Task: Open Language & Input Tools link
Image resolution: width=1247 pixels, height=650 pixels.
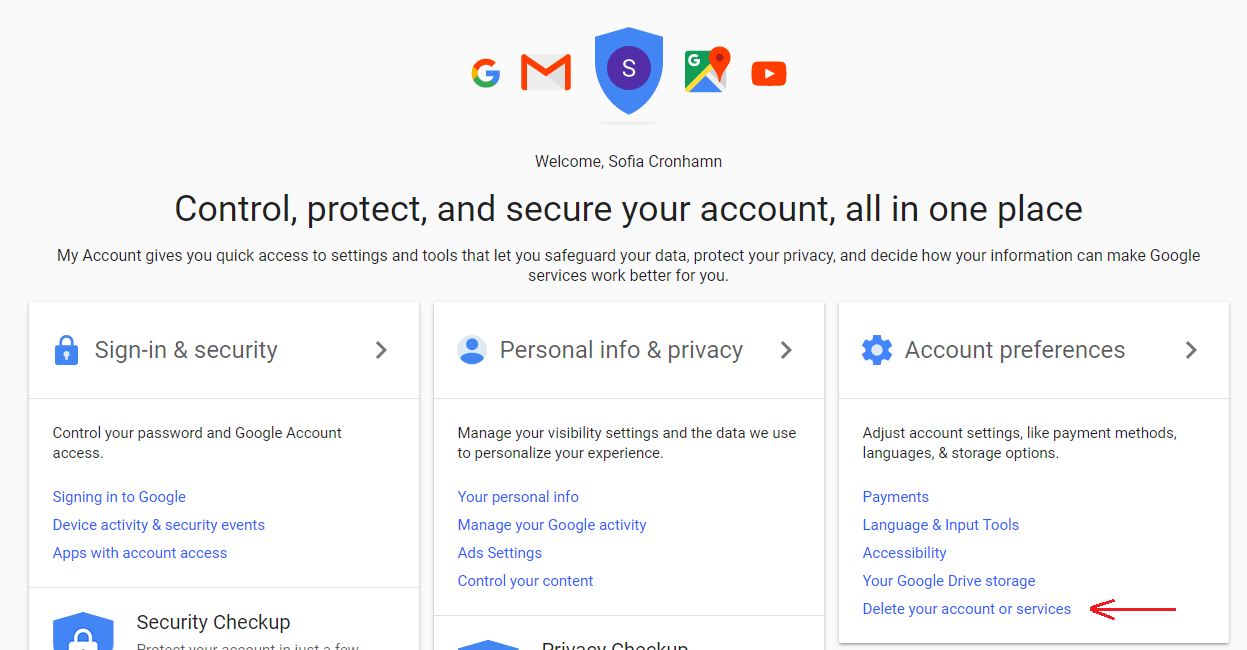Action: click(941, 525)
